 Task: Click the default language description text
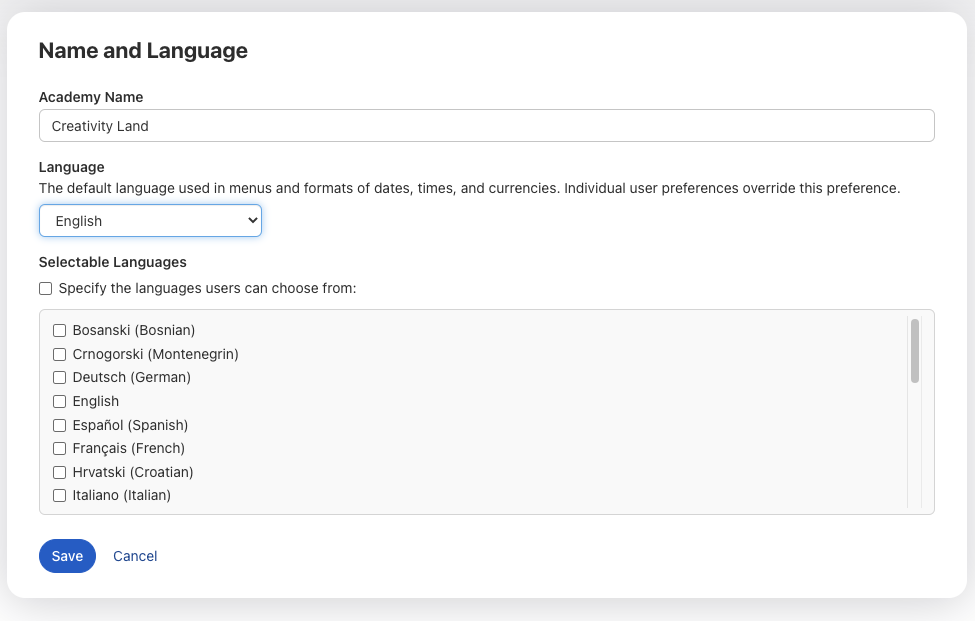pos(469,188)
